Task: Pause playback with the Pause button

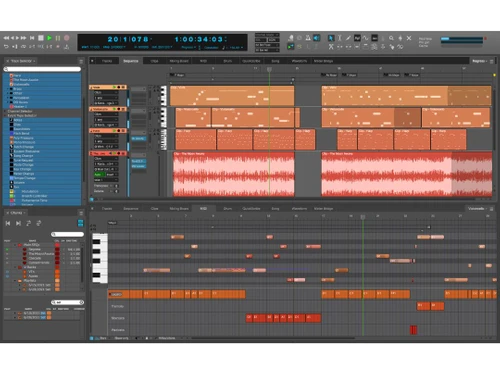Action: [58, 38]
